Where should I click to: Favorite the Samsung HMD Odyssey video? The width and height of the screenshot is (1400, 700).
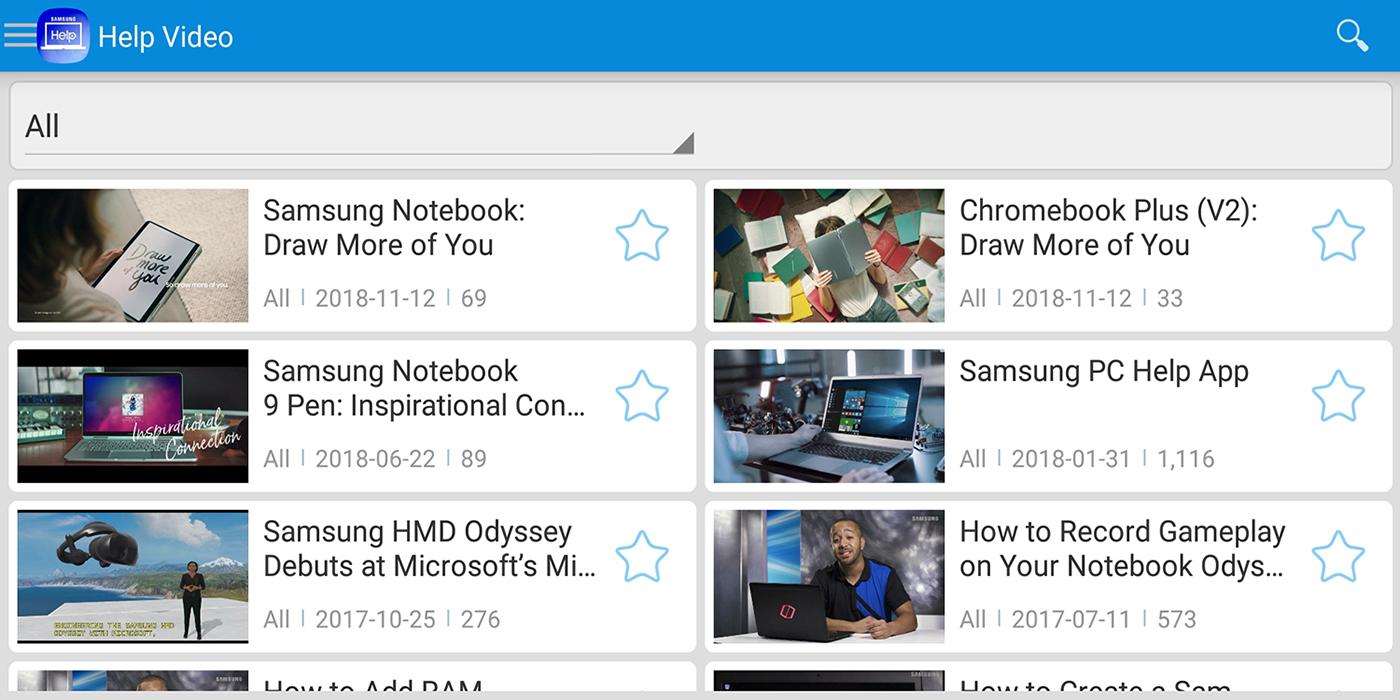point(641,557)
